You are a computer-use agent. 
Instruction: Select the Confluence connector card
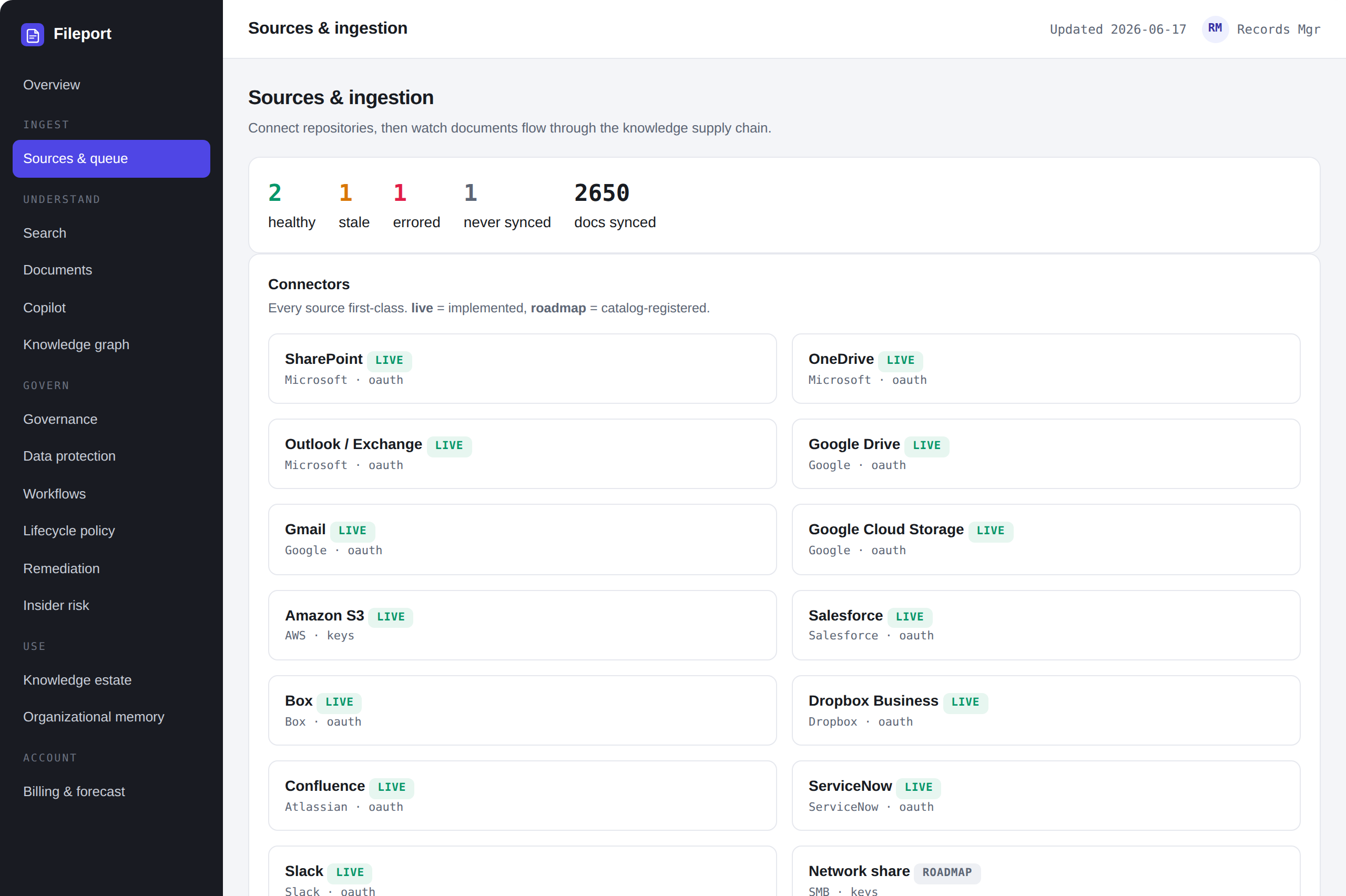(522, 796)
